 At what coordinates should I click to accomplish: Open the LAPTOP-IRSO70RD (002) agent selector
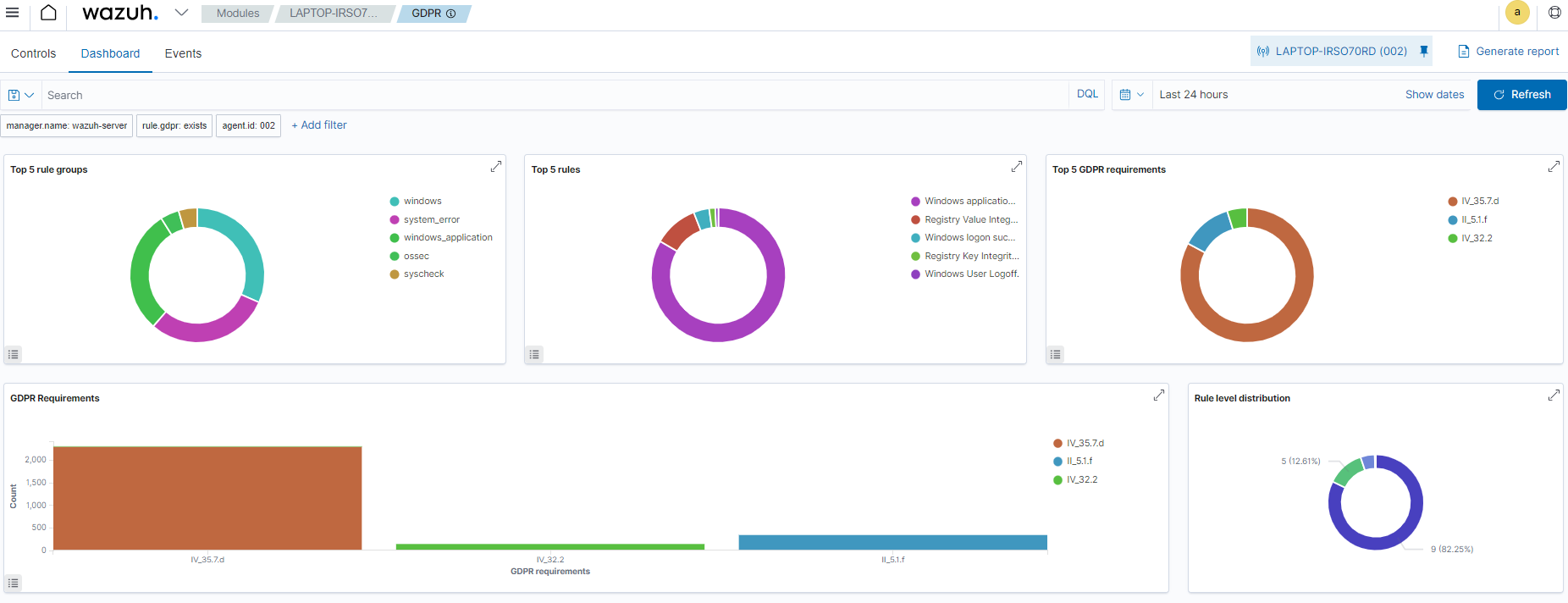point(1333,51)
